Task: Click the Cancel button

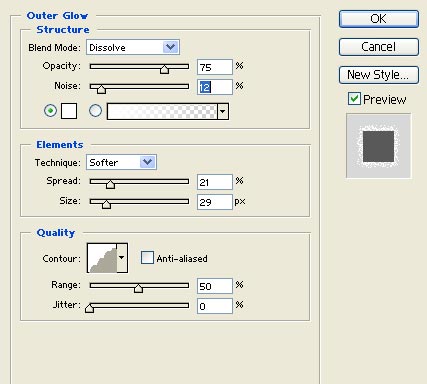Action: (379, 47)
